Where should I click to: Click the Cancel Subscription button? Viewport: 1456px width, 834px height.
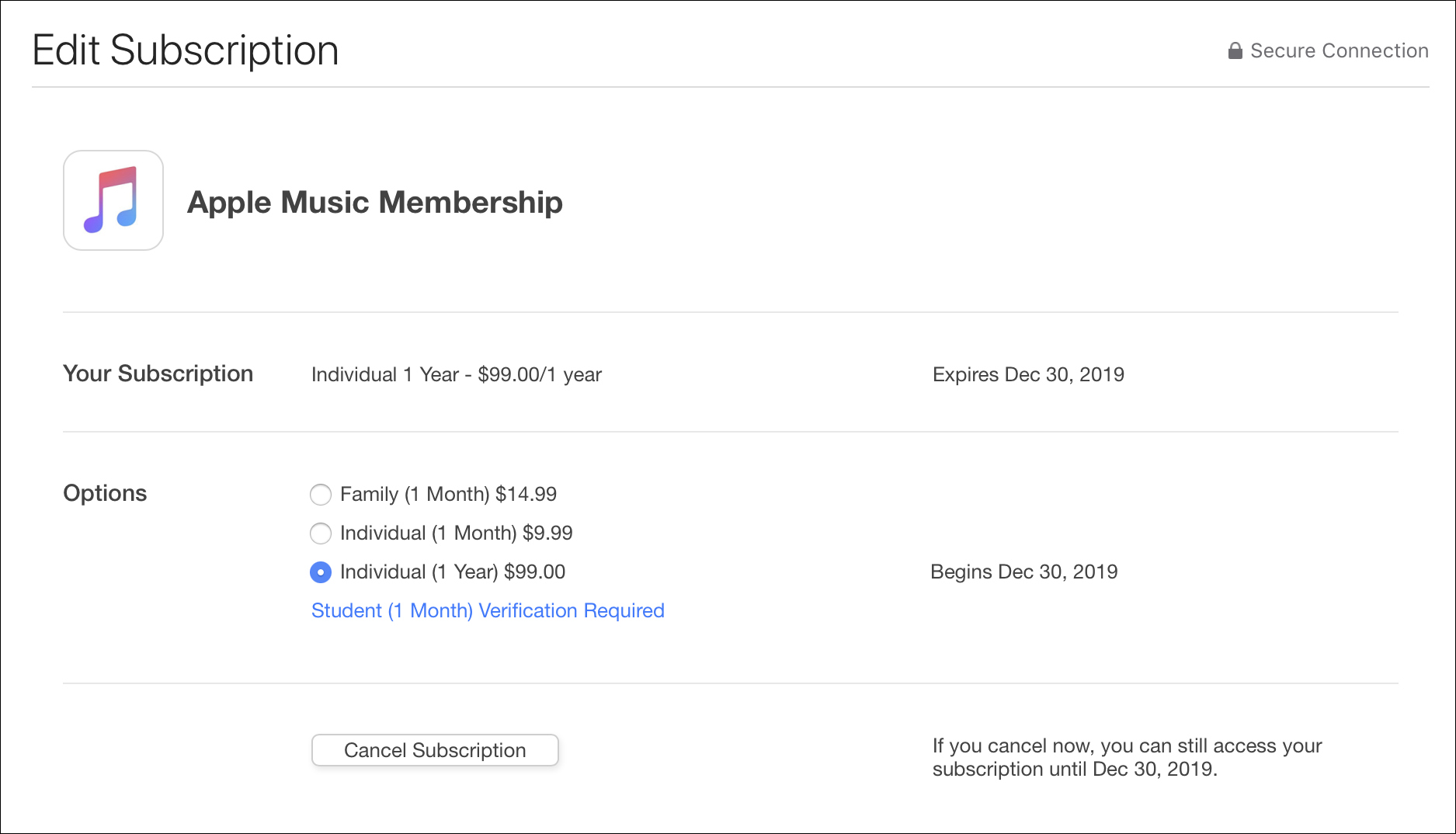coord(435,750)
